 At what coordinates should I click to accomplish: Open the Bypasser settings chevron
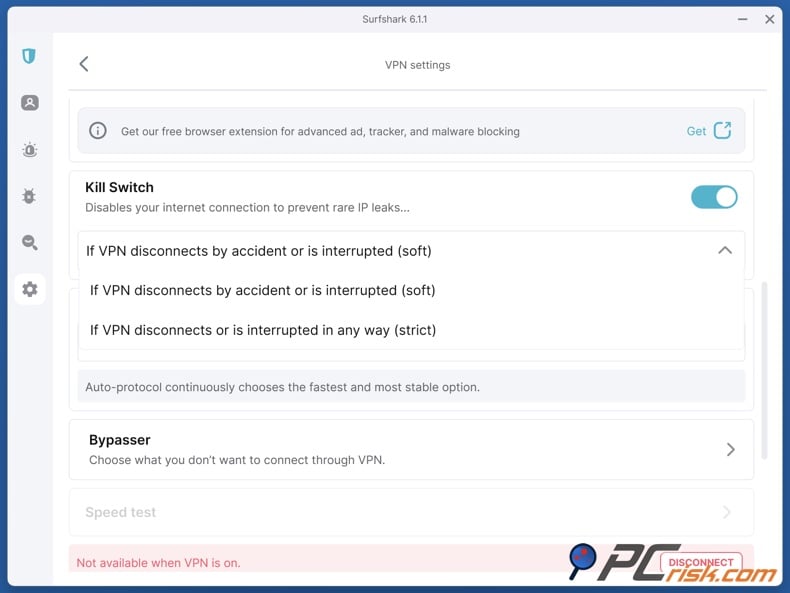pos(731,449)
